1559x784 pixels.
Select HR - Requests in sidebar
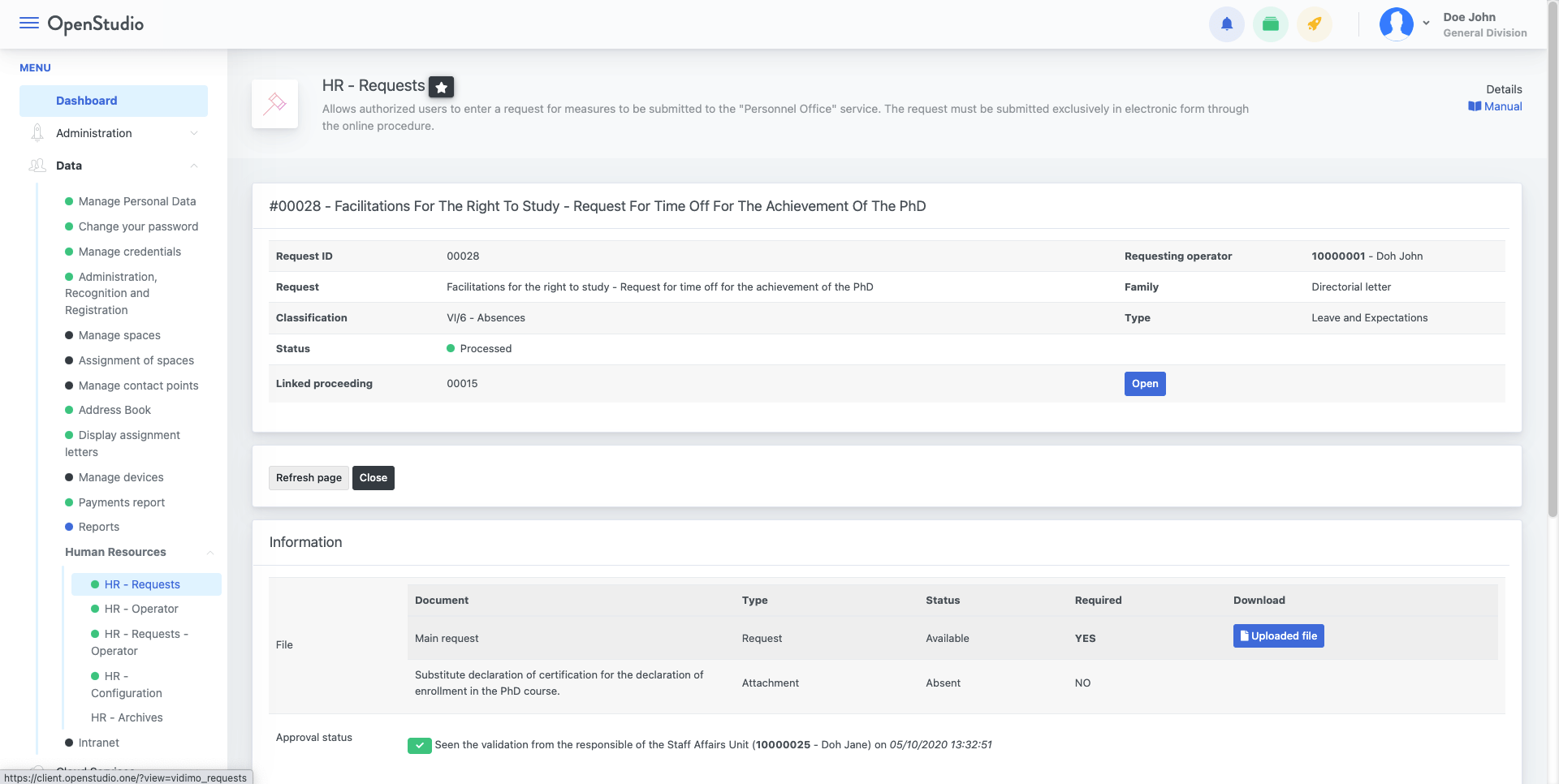point(146,584)
